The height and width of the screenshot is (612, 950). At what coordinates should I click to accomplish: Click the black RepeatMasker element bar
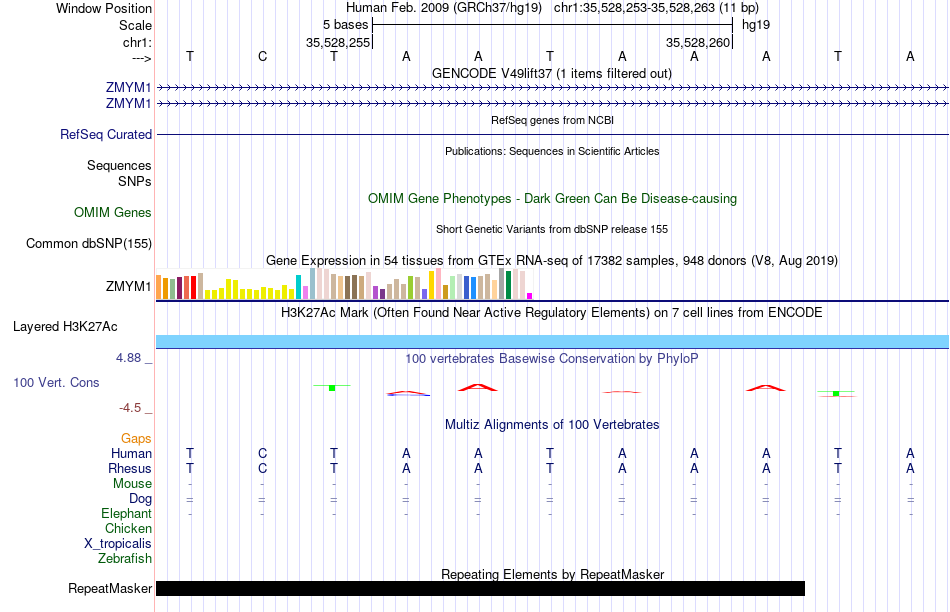pyautogui.click(x=480, y=588)
